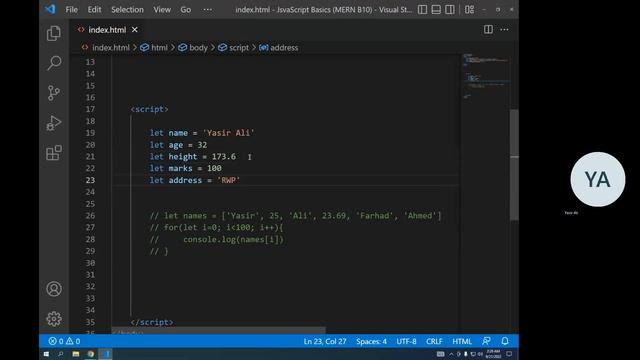Screen dimensions: 640x360
Task: Click 'RWP' string on line 23
Action: (x=229, y=180)
